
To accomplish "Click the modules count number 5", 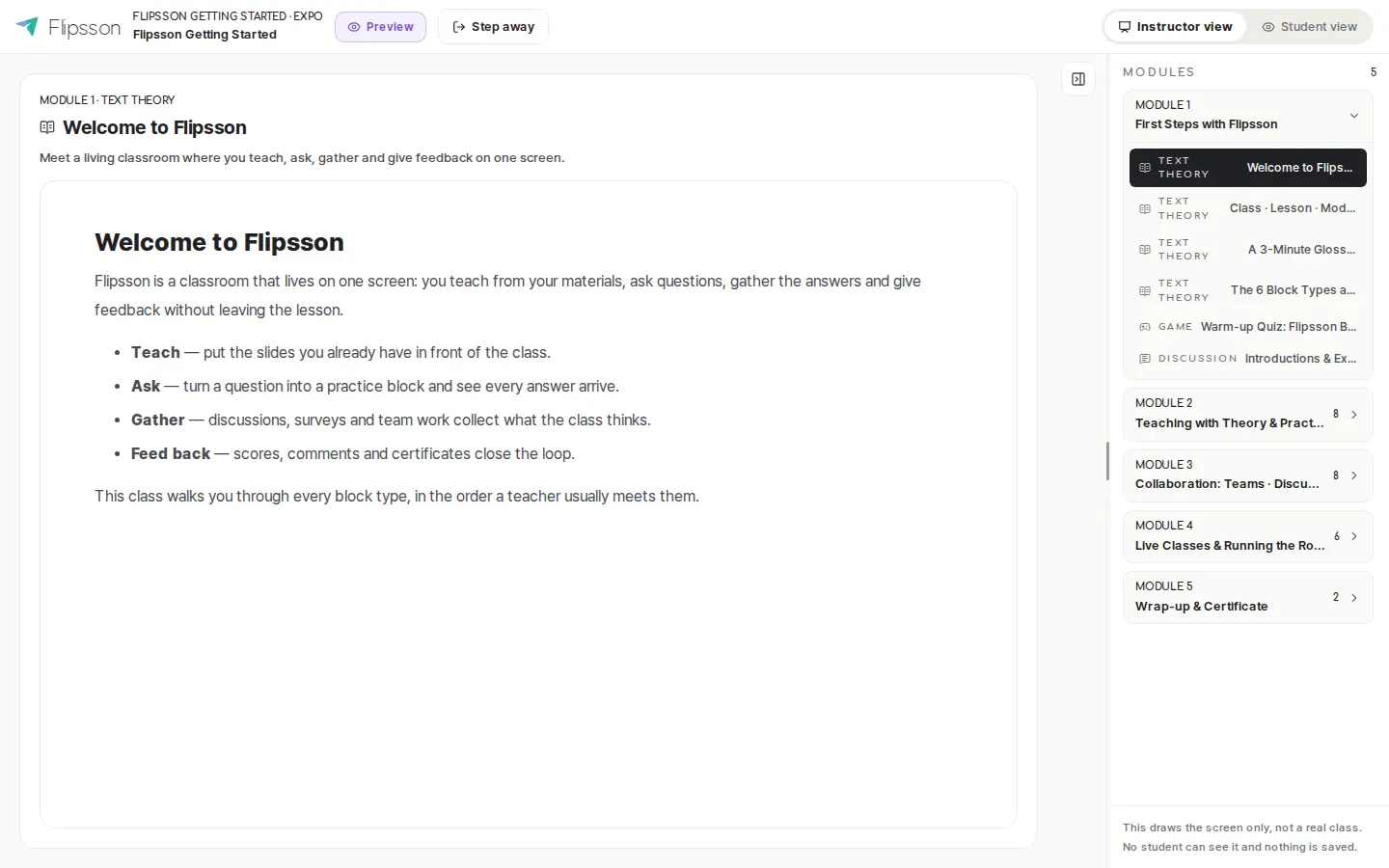I will pyautogui.click(x=1374, y=72).
